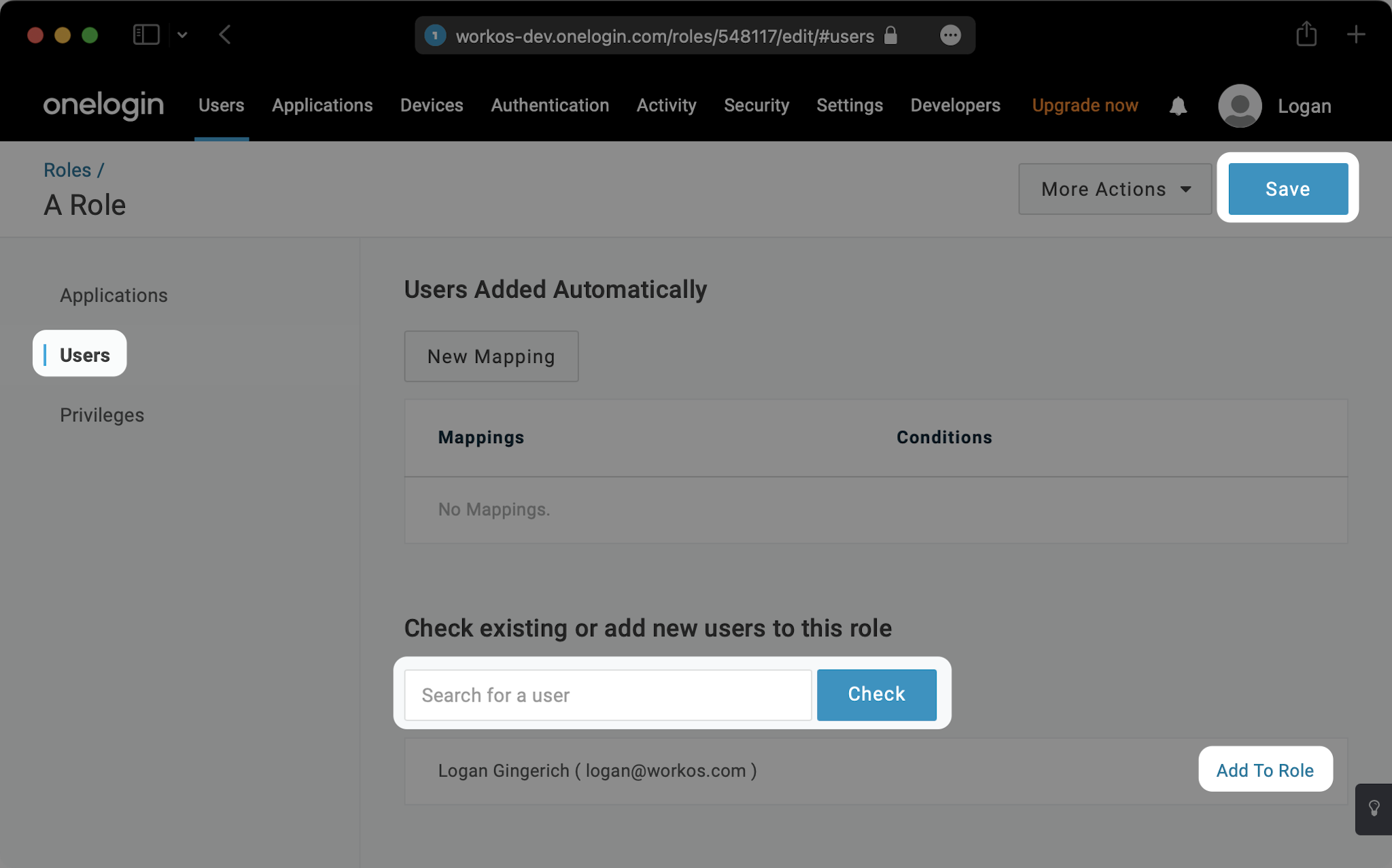
Task: Click the onelogin logo
Action: 103,105
